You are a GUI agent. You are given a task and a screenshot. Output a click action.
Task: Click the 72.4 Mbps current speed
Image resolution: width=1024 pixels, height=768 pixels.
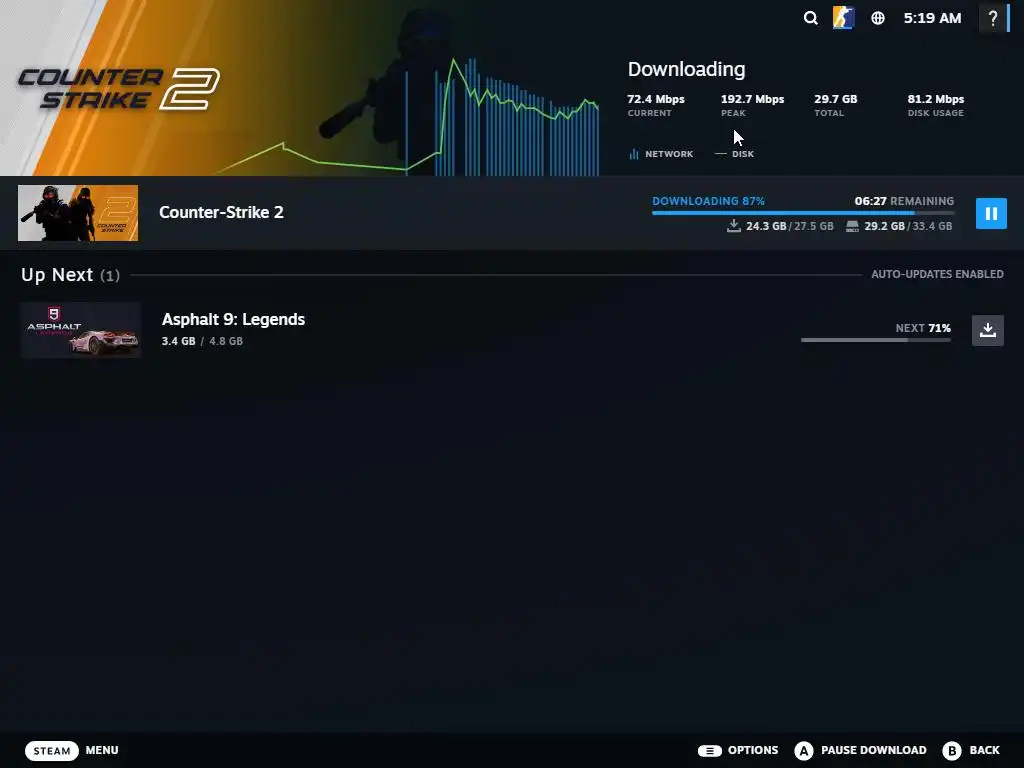[656, 99]
